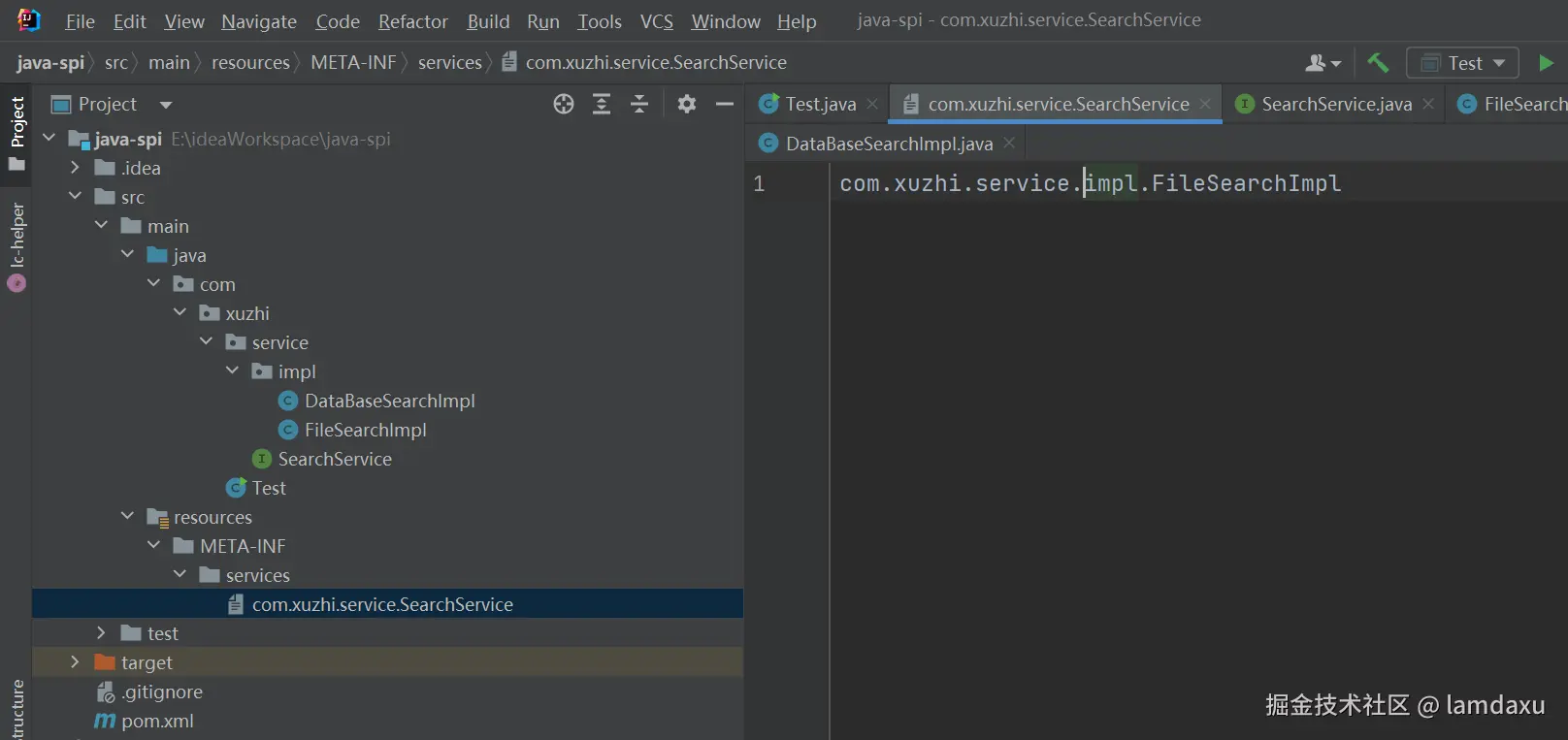1568x740 pixels.
Task: Collapse all nodes in Project tree
Action: tap(639, 104)
